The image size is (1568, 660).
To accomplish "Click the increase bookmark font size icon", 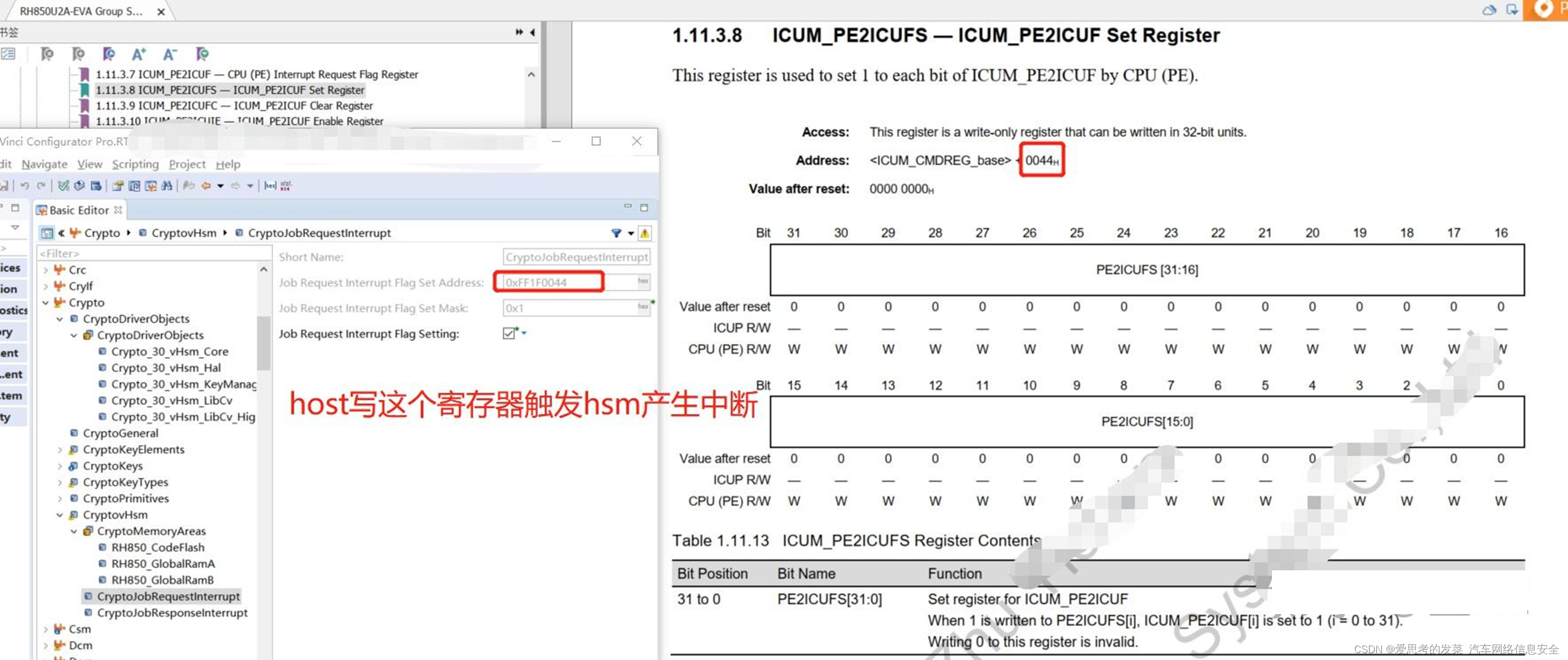I will click(x=139, y=54).
